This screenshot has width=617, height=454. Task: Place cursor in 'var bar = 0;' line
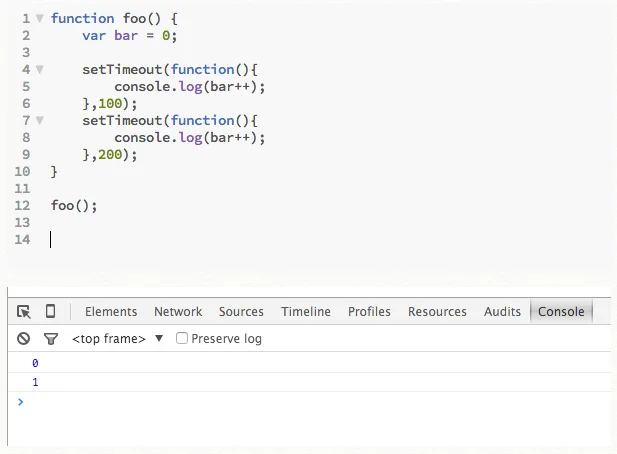tap(130, 36)
